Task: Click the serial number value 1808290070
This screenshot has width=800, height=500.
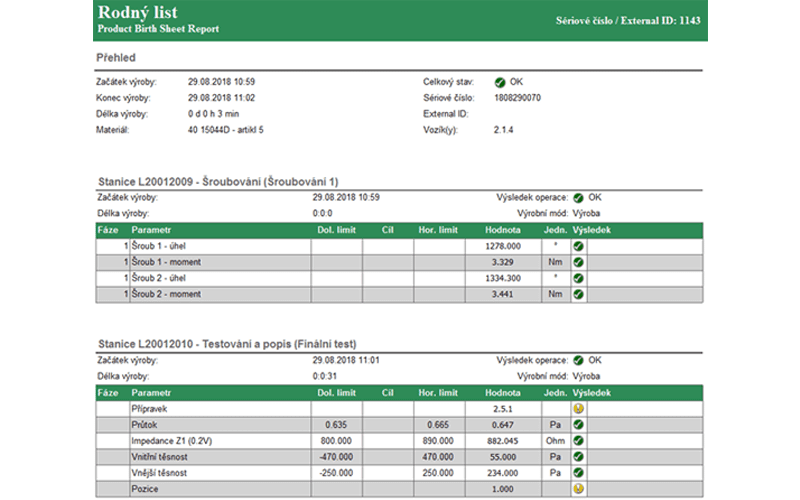Action: 518,98
